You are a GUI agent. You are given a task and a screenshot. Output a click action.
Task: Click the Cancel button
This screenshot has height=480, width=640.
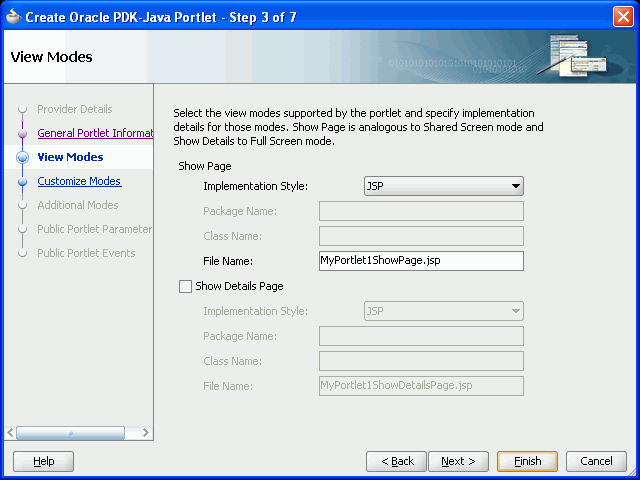(596, 461)
